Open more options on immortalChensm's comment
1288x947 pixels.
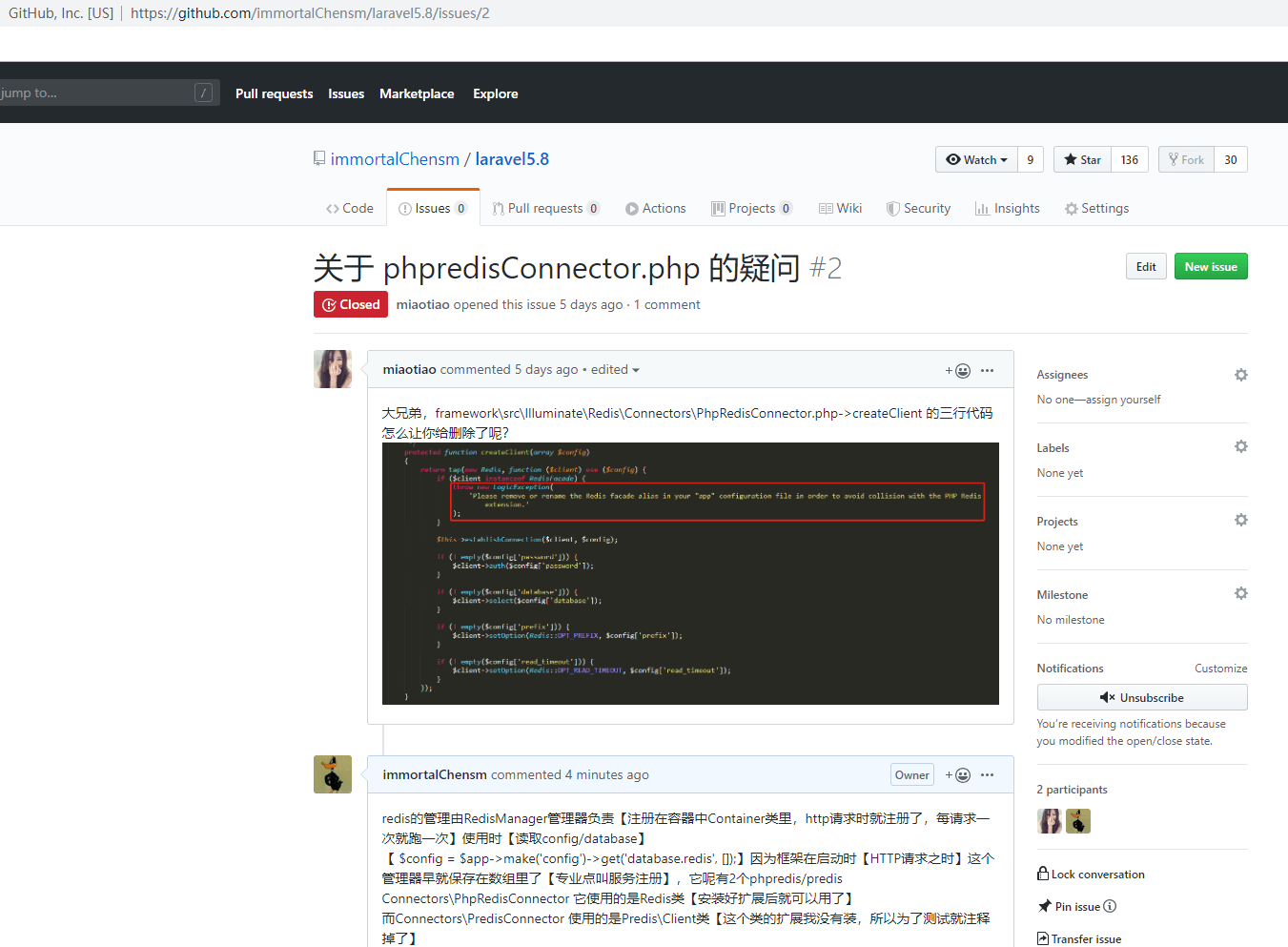[x=987, y=775]
